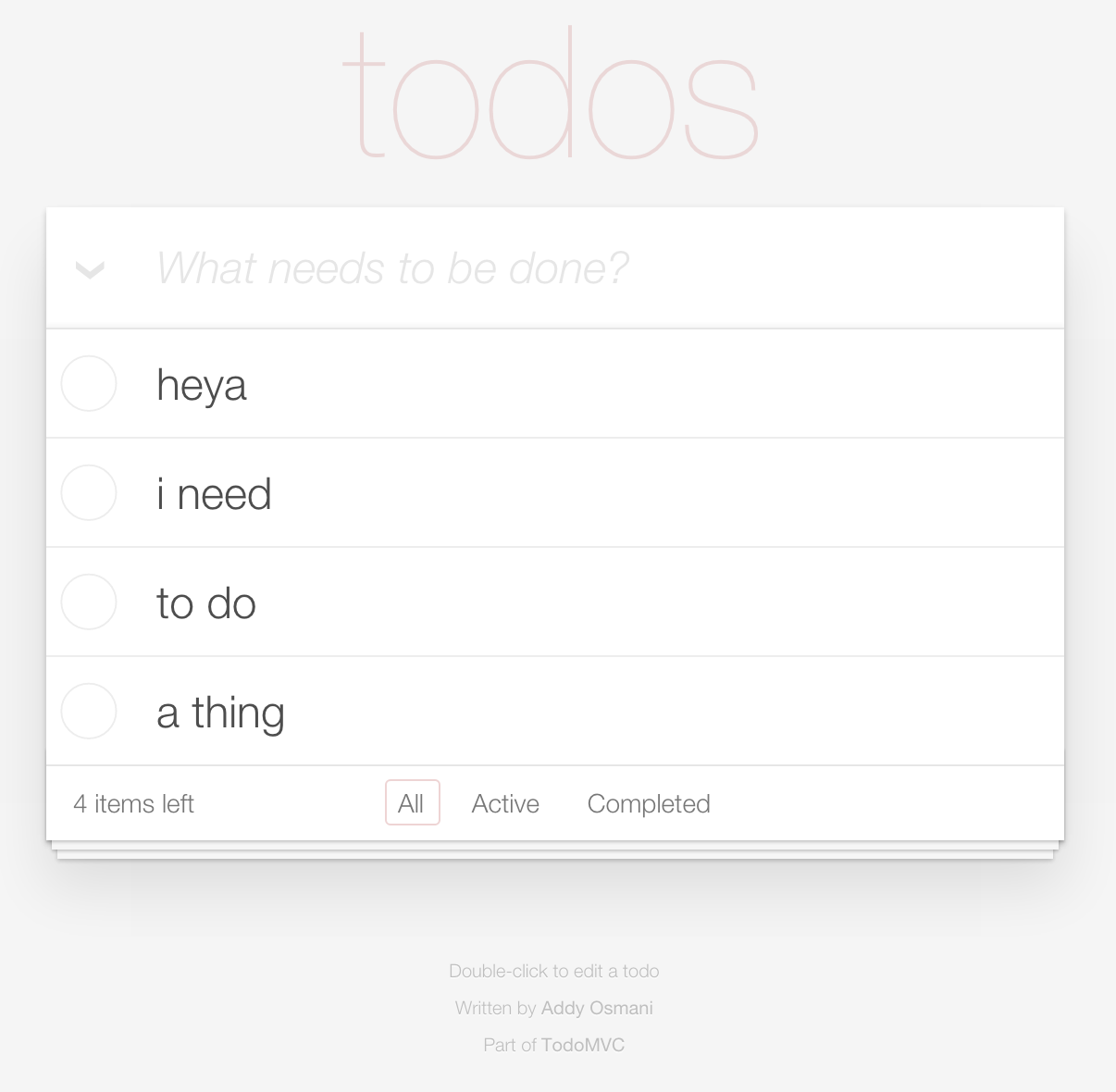
Task: View the Completed todos filter
Action: 649,803
